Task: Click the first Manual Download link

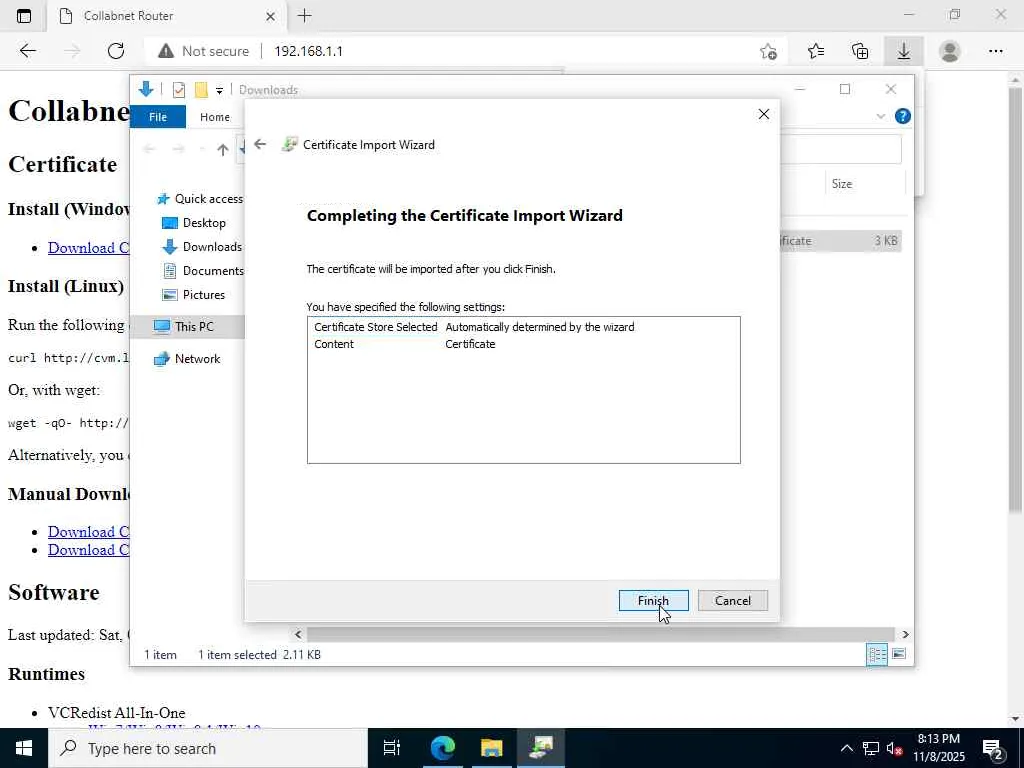Action: point(88,532)
